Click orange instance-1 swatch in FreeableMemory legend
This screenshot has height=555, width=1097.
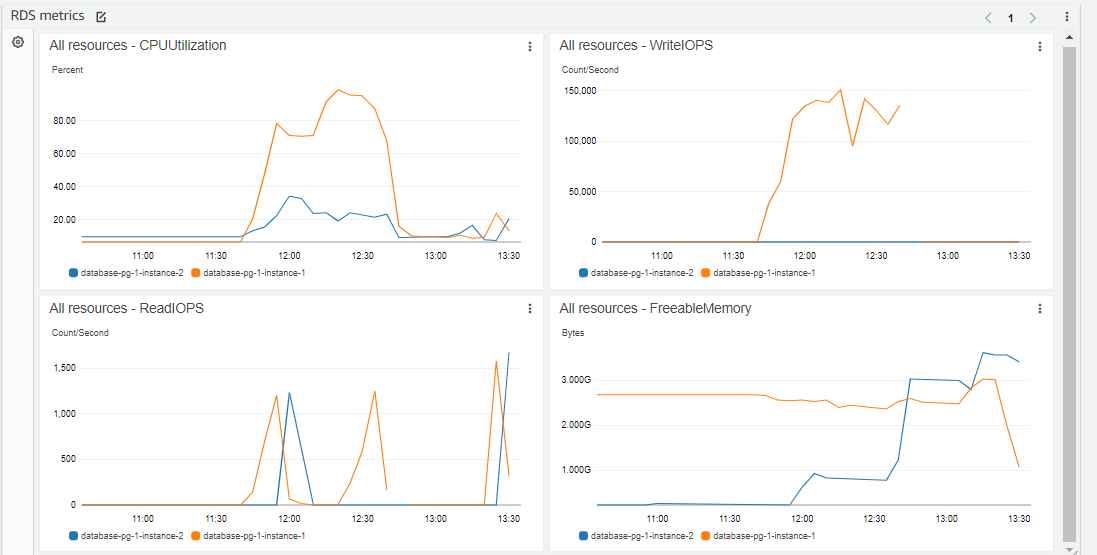705,536
